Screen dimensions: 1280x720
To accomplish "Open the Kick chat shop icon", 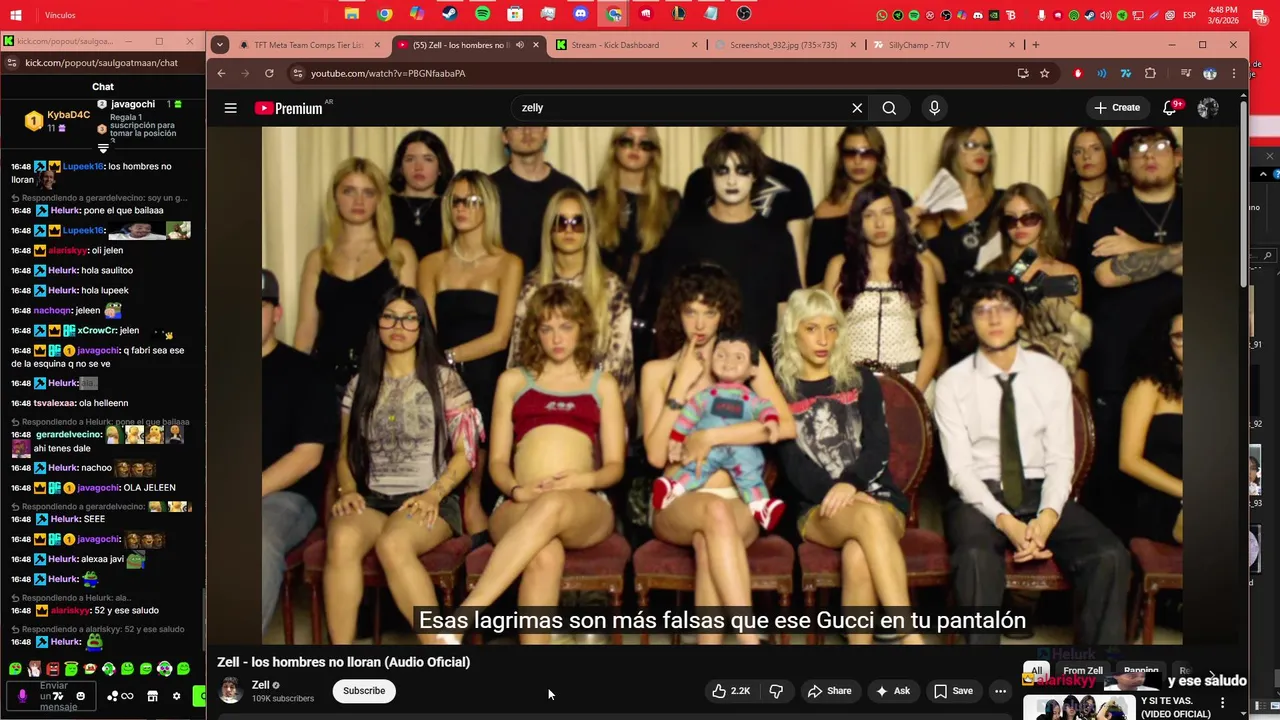I will point(152,696).
